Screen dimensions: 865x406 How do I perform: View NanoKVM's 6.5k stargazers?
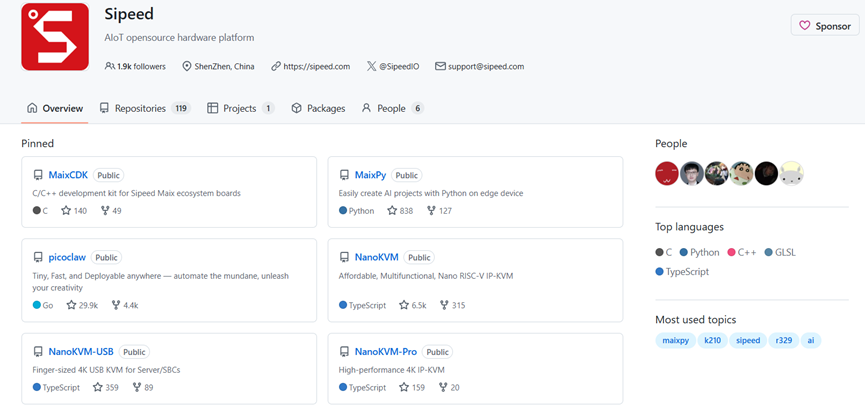tap(413, 305)
